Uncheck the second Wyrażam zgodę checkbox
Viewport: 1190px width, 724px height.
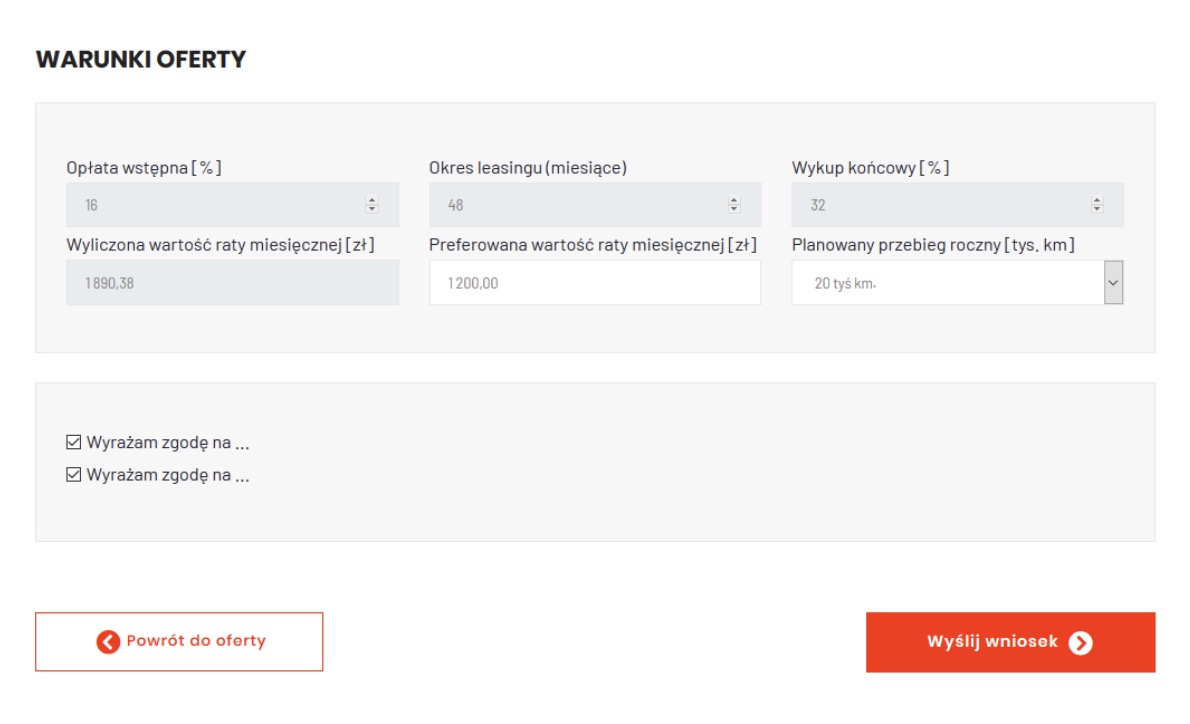(73, 475)
